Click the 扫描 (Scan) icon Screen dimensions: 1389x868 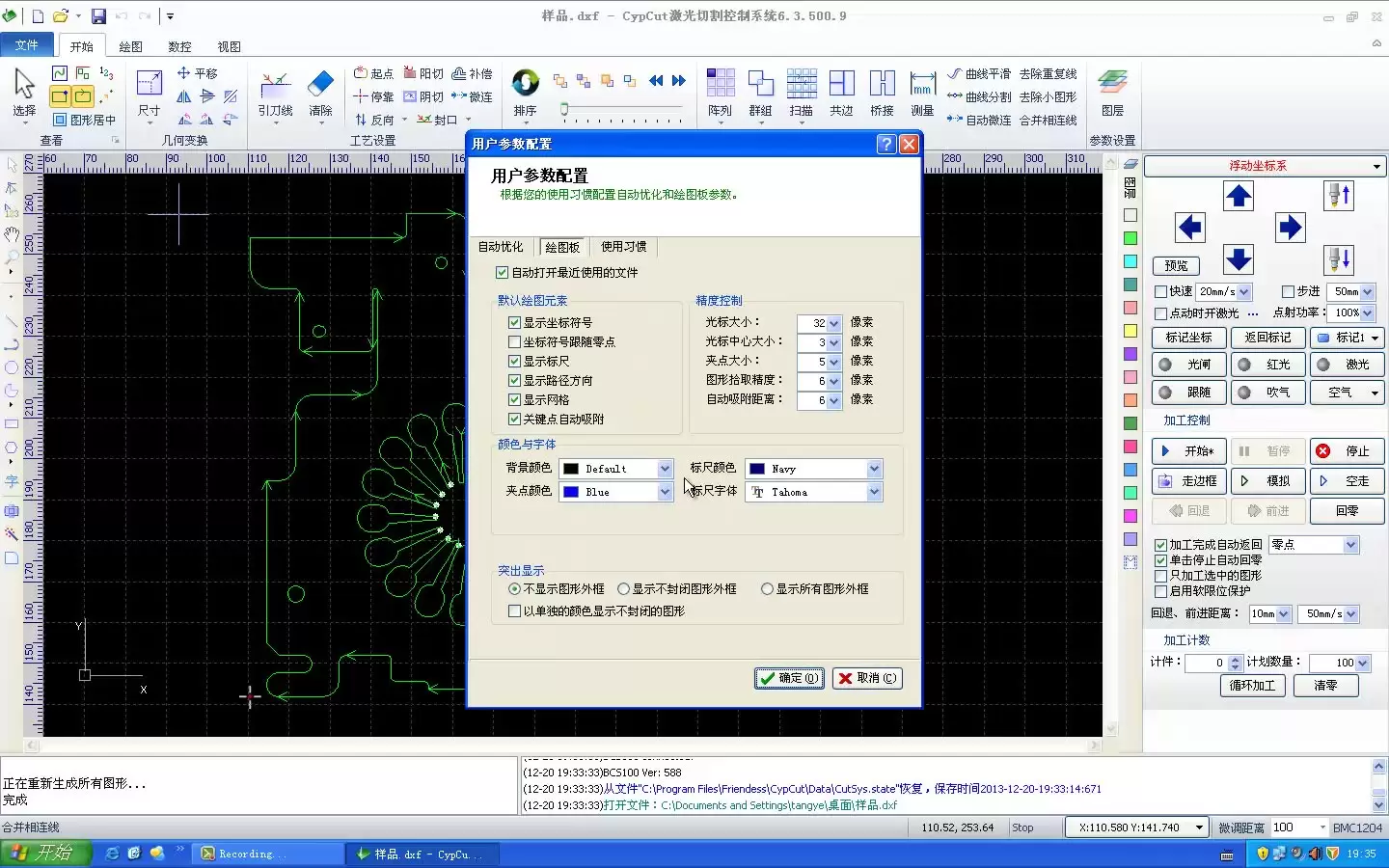(802, 93)
